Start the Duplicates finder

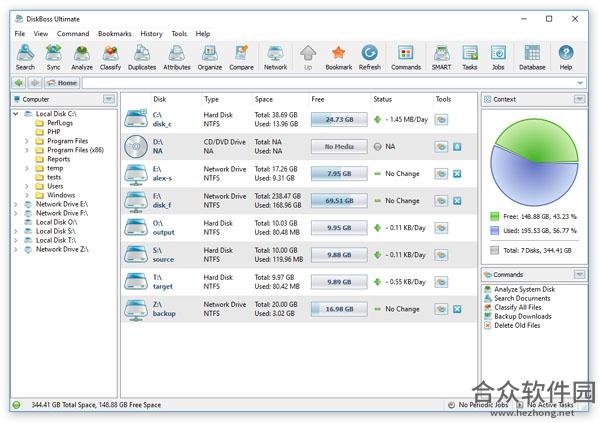(x=142, y=57)
